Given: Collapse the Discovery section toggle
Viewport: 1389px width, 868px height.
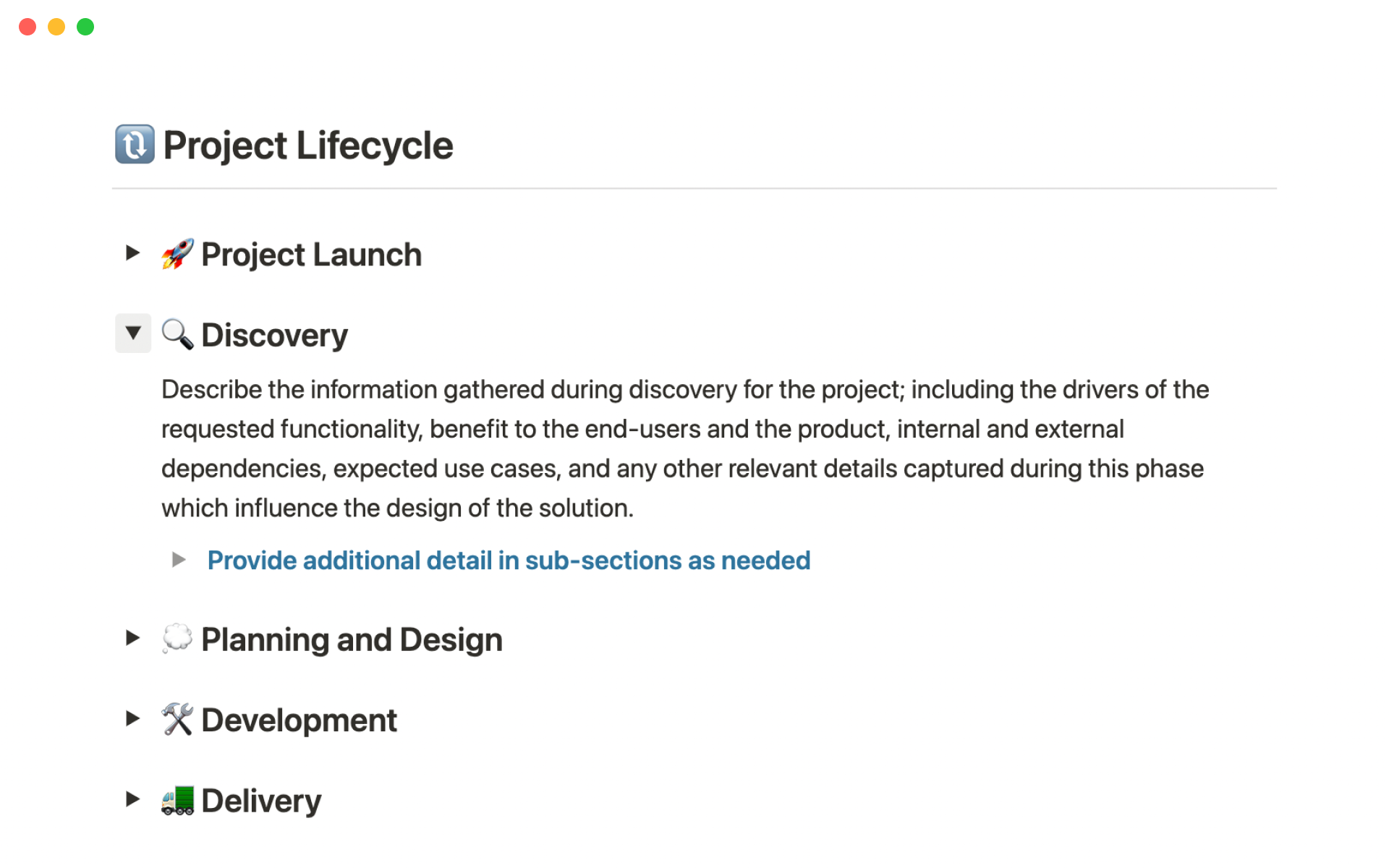Looking at the screenshot, I should (x=133, y=333).
